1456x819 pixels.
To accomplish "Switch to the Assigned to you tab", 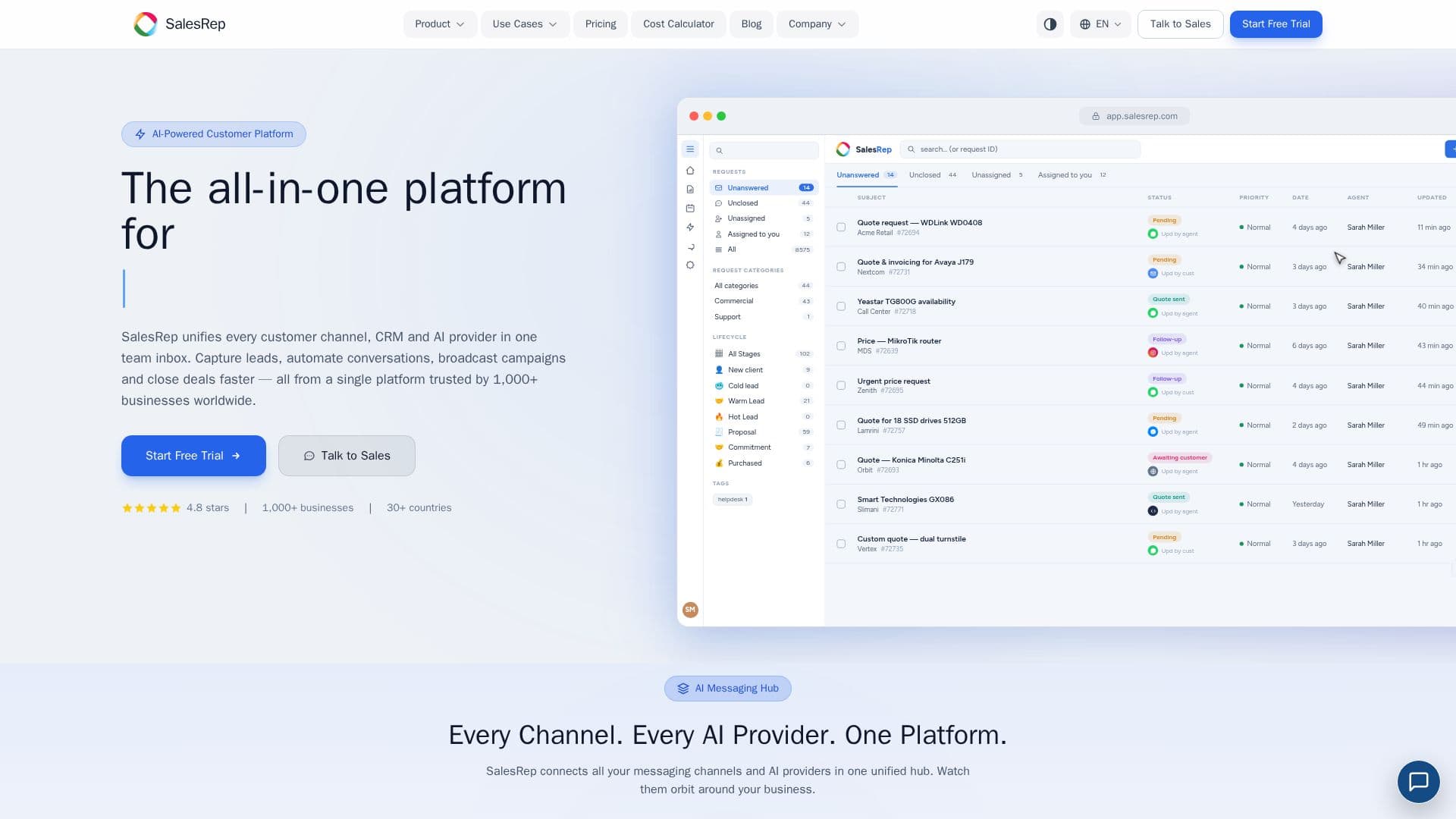I will tap(1072, 175).
